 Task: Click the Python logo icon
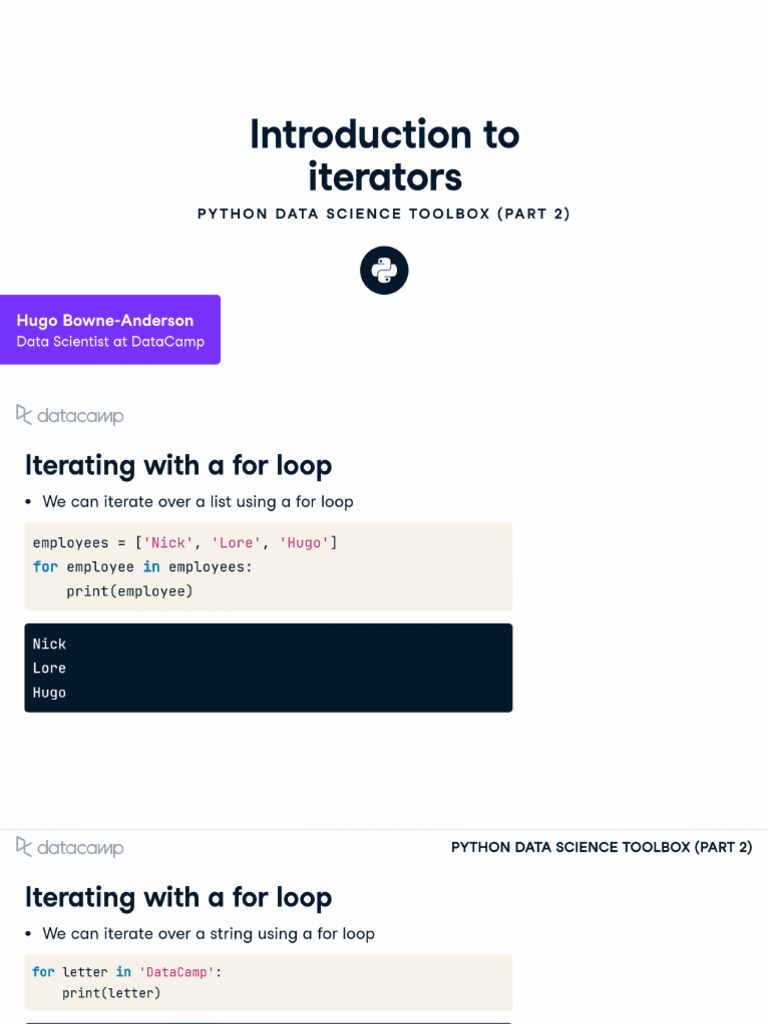pos(384,270)
